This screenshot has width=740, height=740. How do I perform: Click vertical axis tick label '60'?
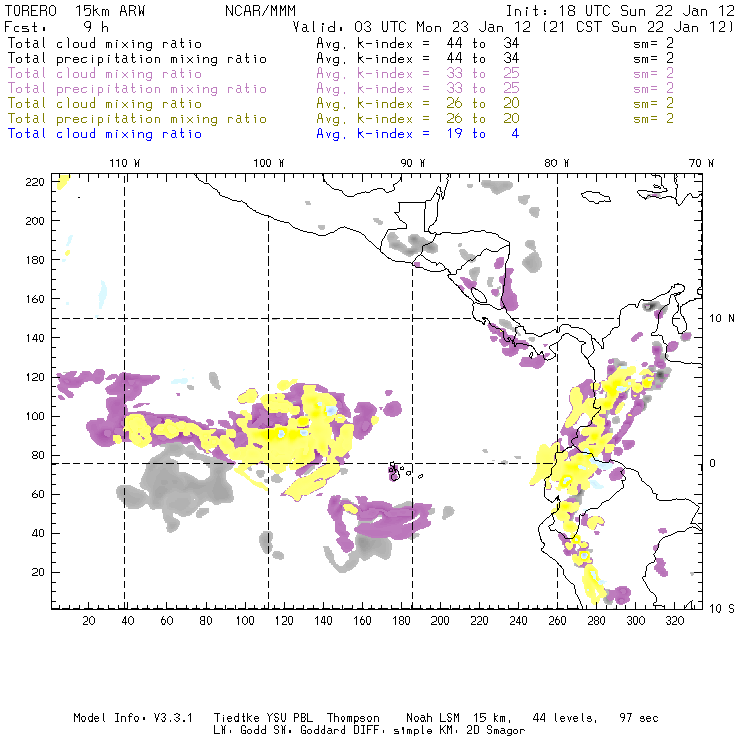click(x=38, y=494)
